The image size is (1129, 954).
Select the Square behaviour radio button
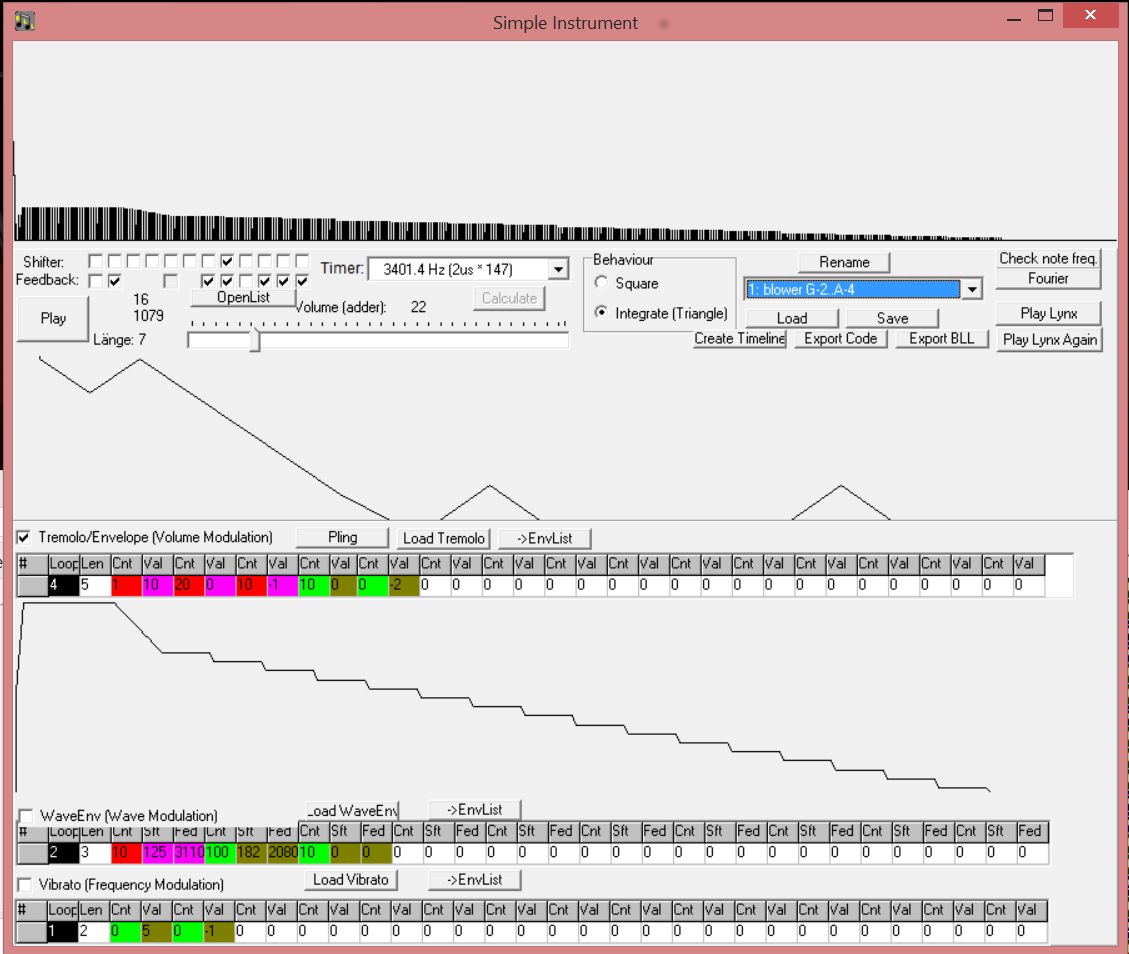[x=601, y=283]
